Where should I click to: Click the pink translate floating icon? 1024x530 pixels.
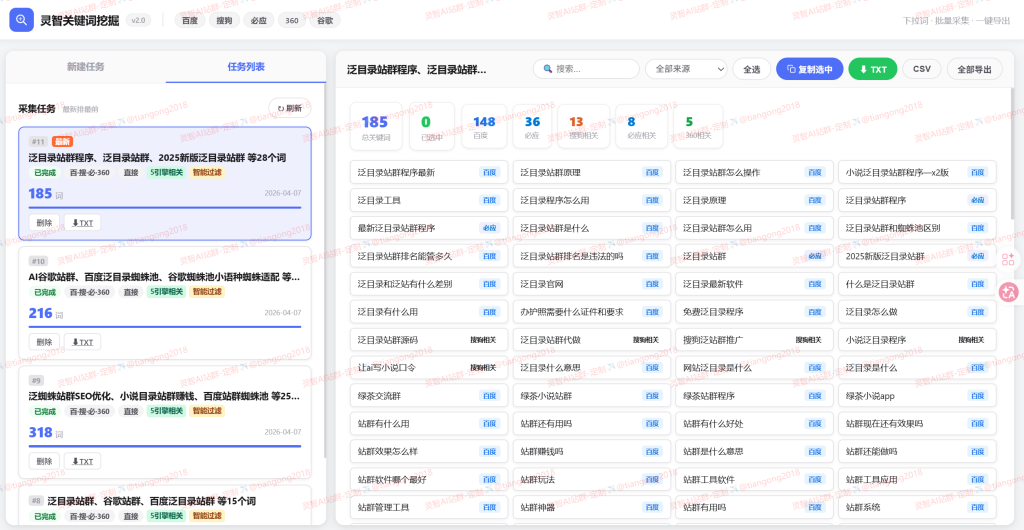1008,292
